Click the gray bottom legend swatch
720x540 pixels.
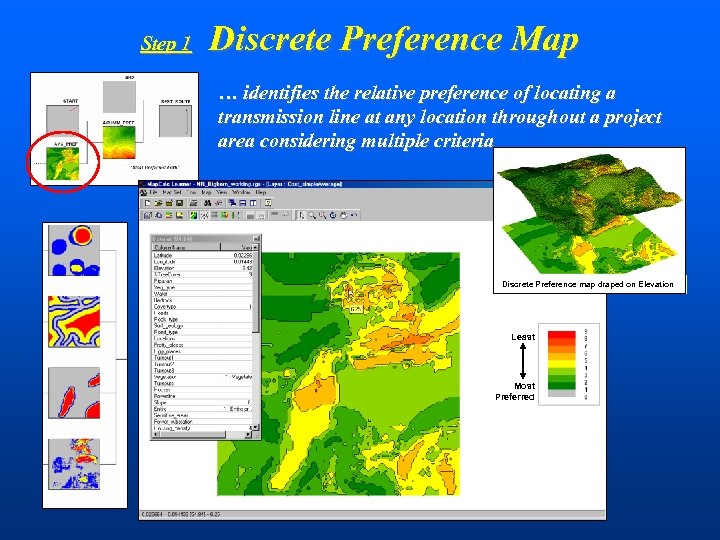[x=561, y=394]
